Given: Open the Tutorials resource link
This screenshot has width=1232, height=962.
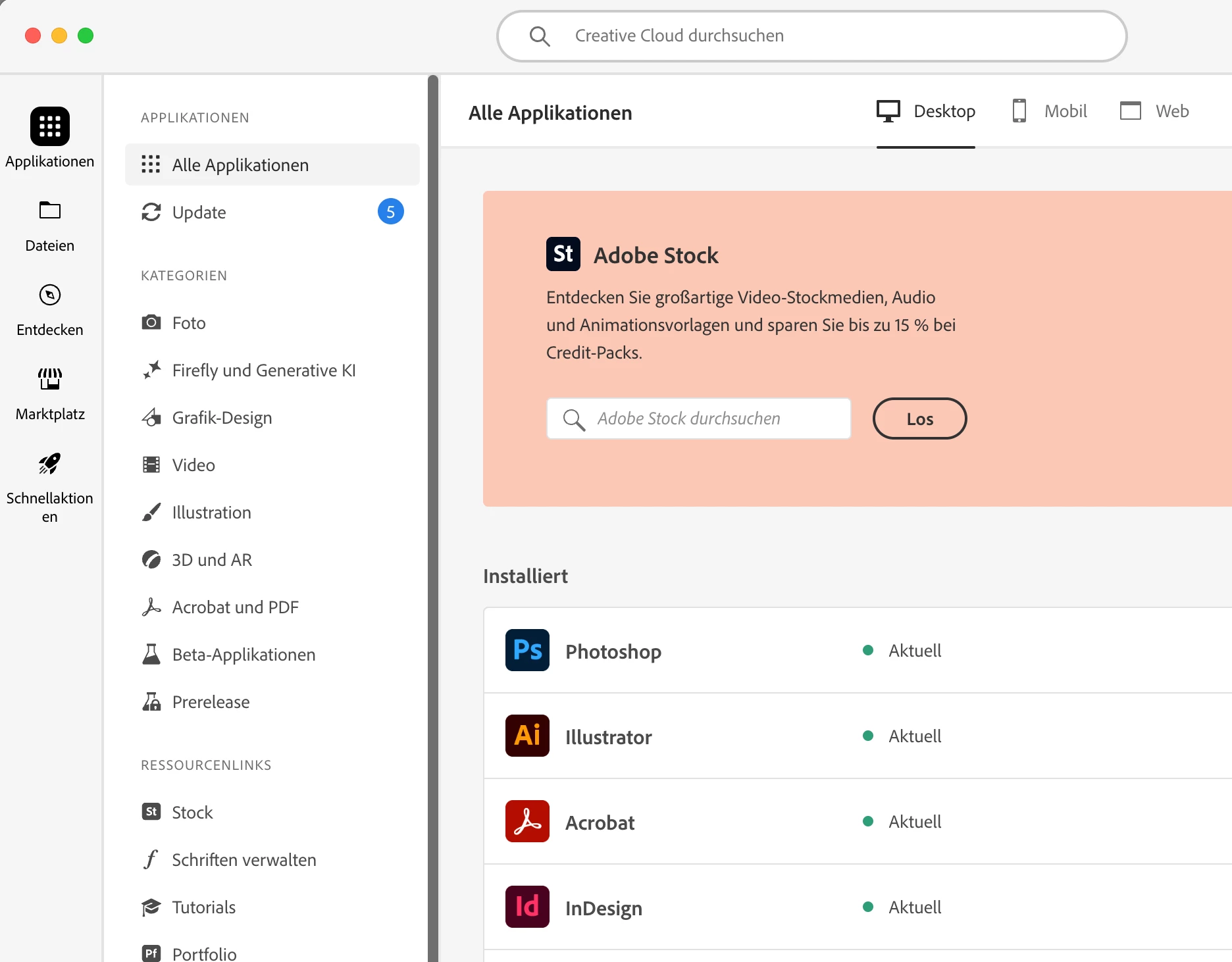Looking at the screenshot, I should point(272,907).
